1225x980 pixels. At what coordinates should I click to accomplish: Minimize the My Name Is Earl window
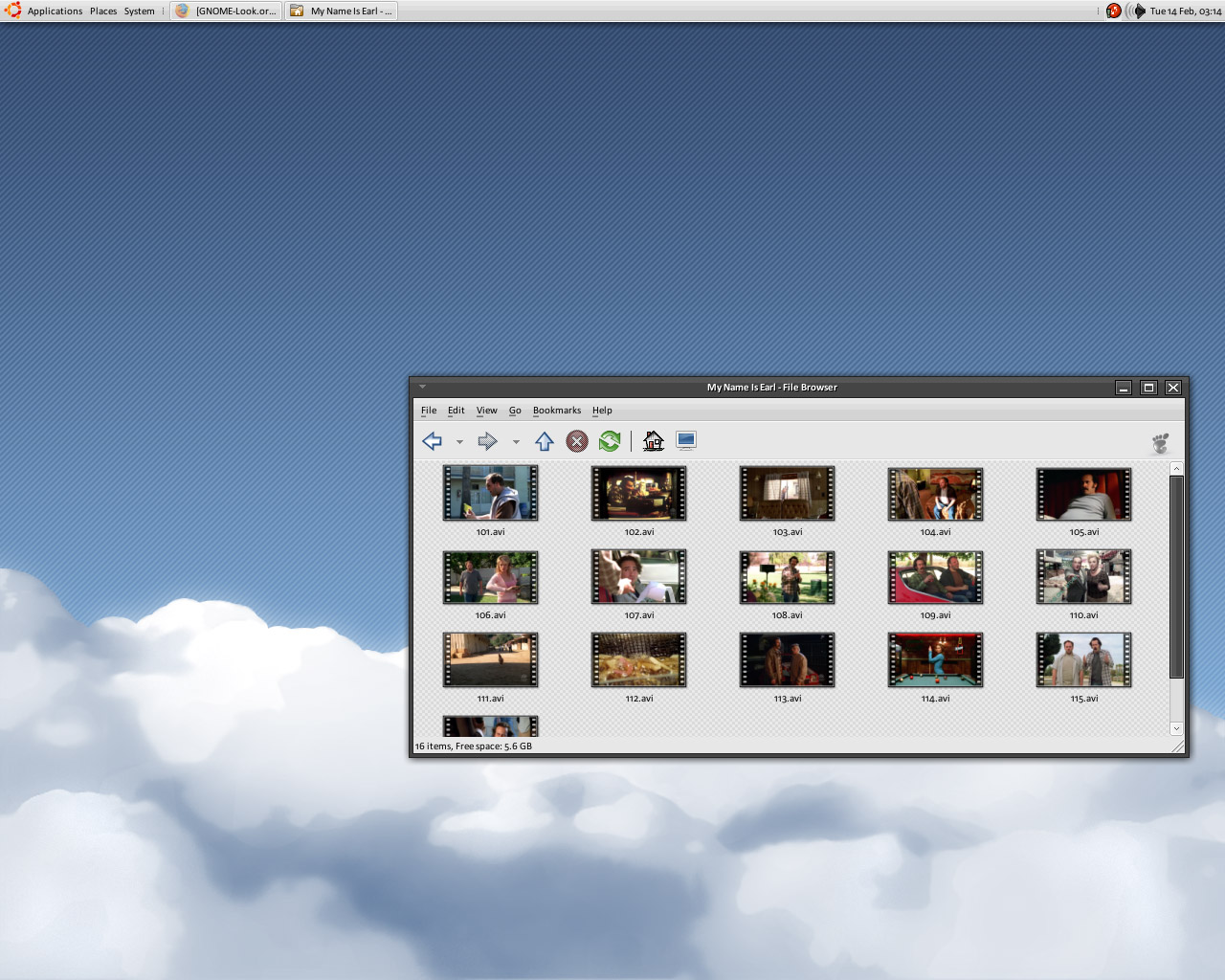1124,388
